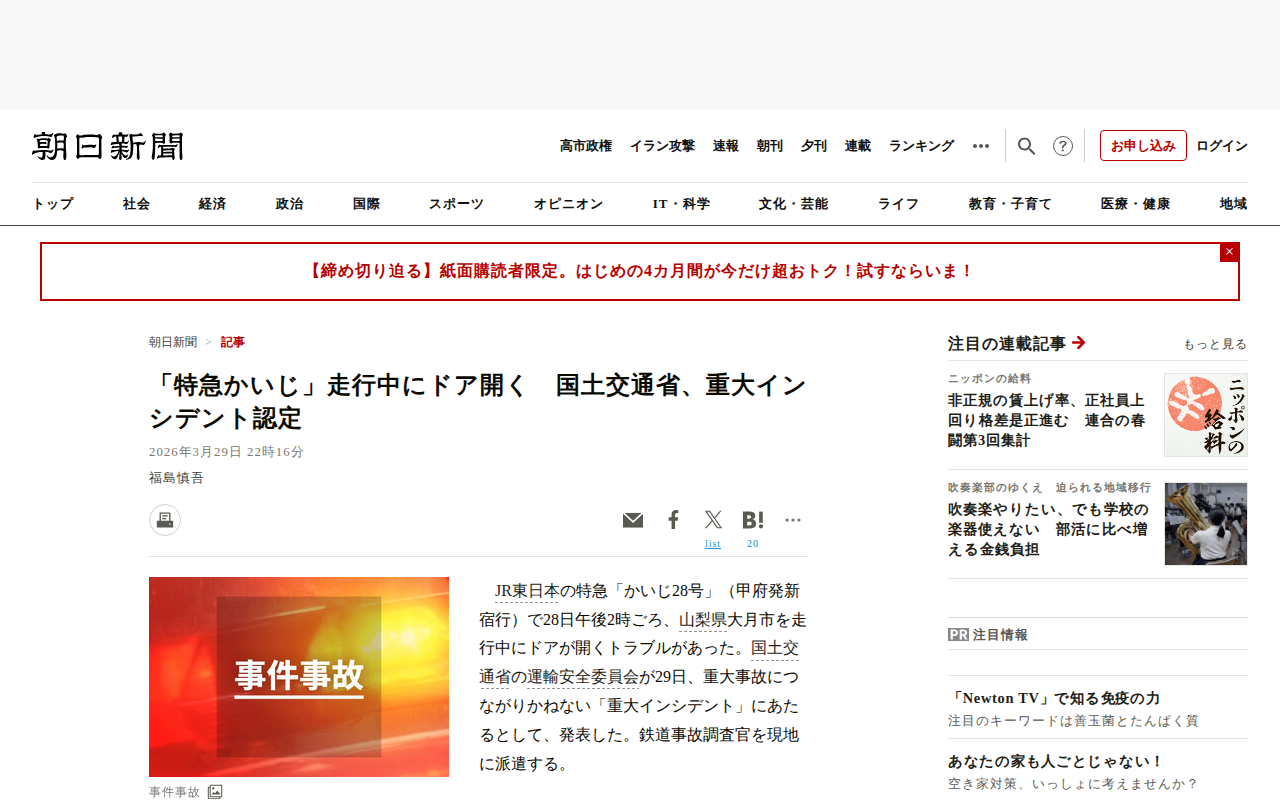Open the 連載 series page

858,146
